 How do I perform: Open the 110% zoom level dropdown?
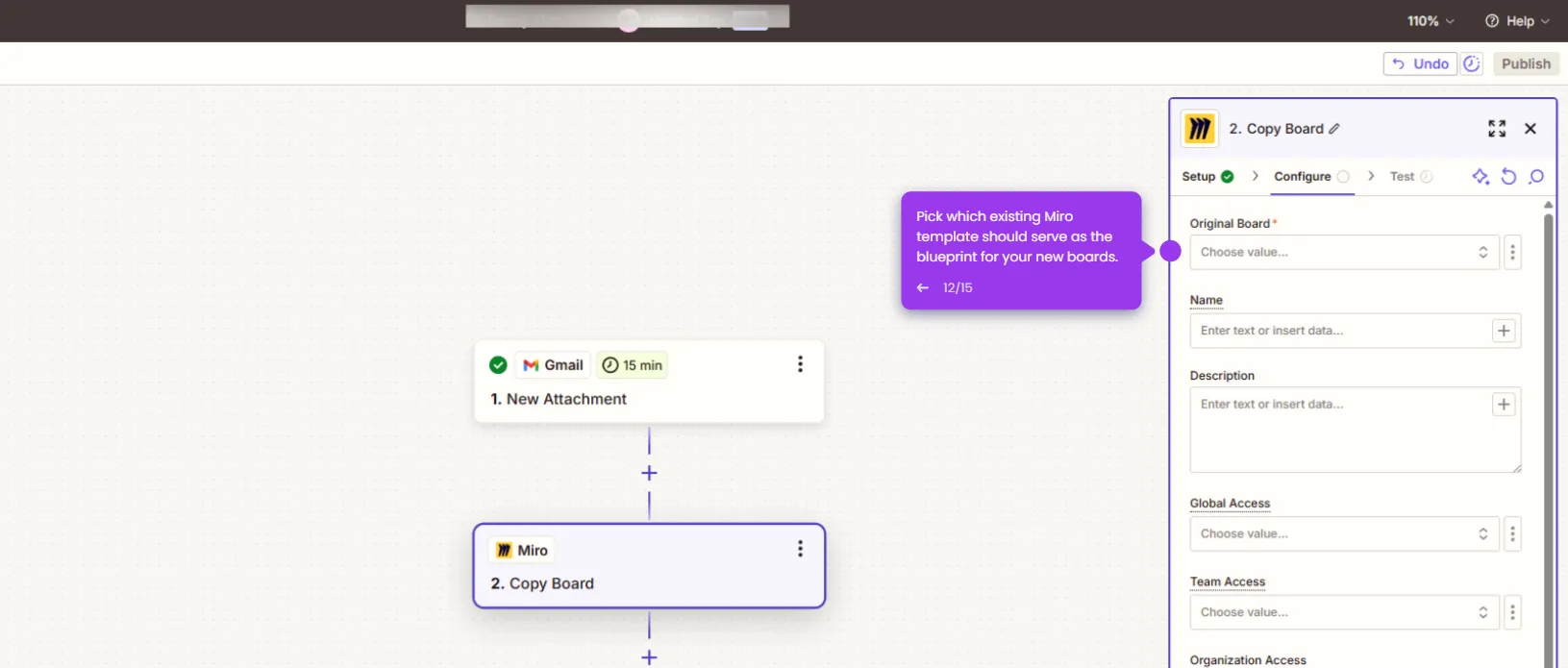[1431, 21]
